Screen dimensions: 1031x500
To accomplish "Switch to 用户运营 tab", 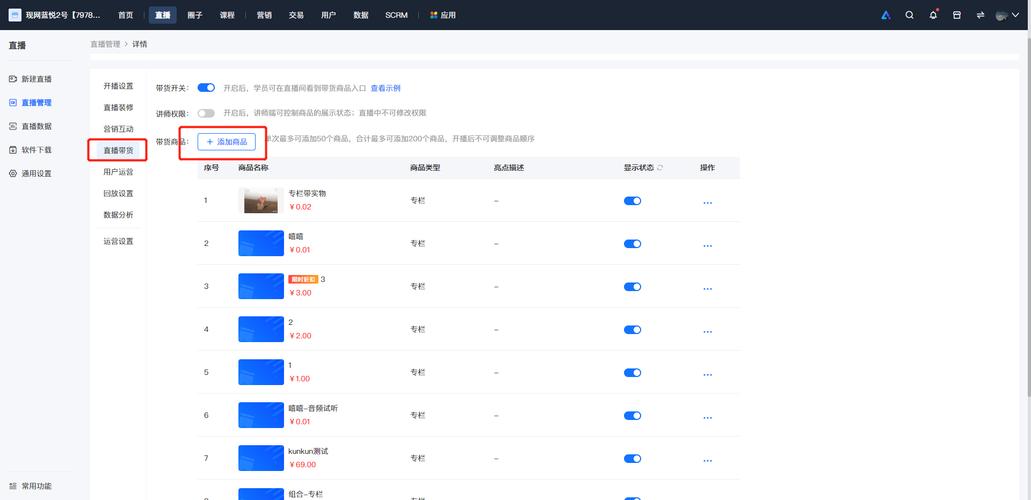I will click(118, 172).
